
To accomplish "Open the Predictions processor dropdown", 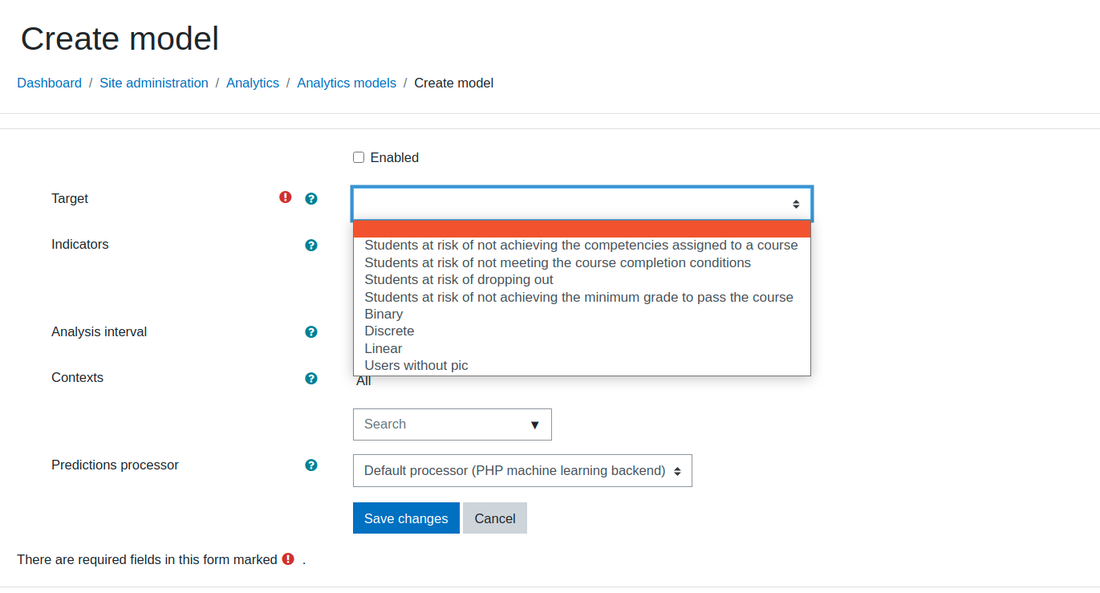I will (x=522, y=471).
